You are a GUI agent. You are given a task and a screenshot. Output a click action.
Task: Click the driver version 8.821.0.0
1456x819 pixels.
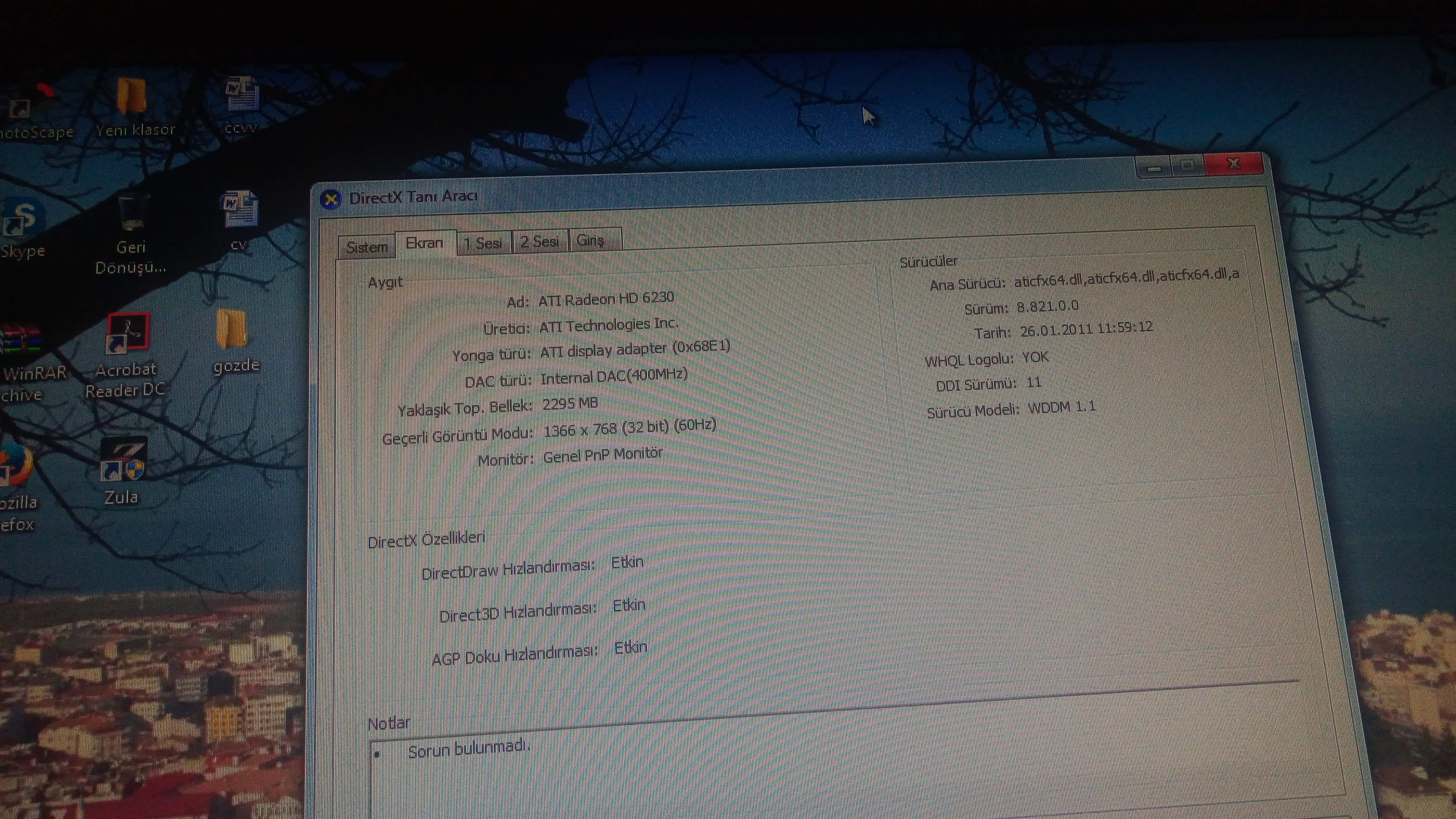[x=1047, y=306]
